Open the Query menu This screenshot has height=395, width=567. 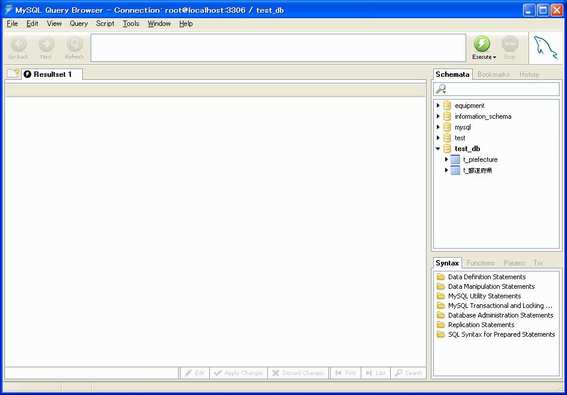(x=79, y=24)
